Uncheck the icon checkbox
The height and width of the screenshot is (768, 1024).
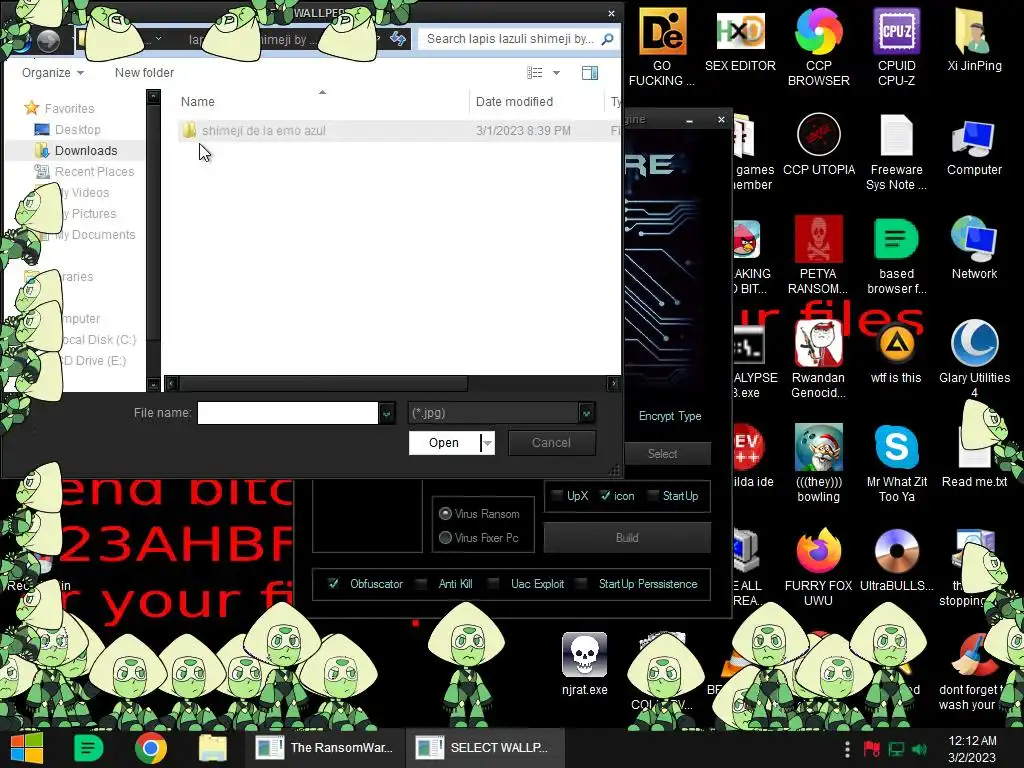(605, 496)
